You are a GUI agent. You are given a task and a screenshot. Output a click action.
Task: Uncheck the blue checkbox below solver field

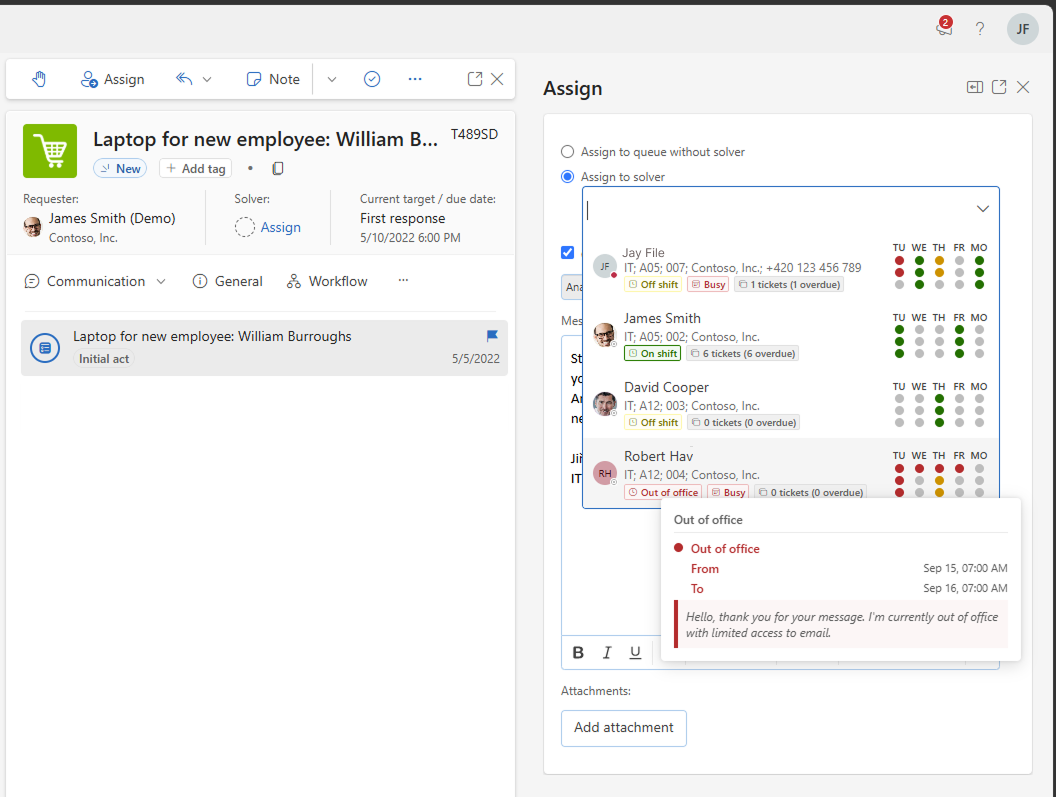[x=568, y=252]
